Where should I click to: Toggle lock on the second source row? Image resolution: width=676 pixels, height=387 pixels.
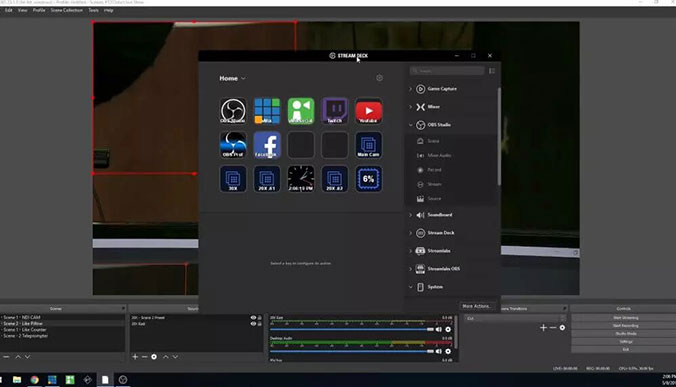coord(260,324)
